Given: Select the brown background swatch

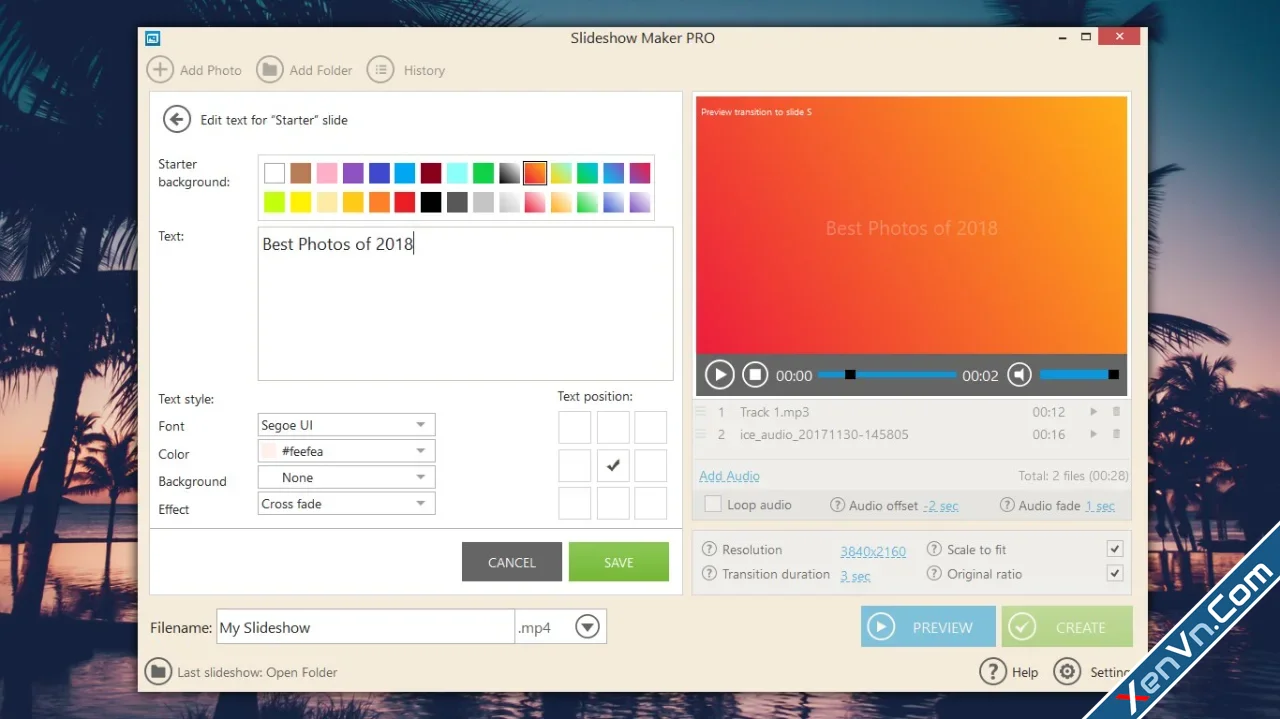Looking at the screenshot, I should (300, 173).
